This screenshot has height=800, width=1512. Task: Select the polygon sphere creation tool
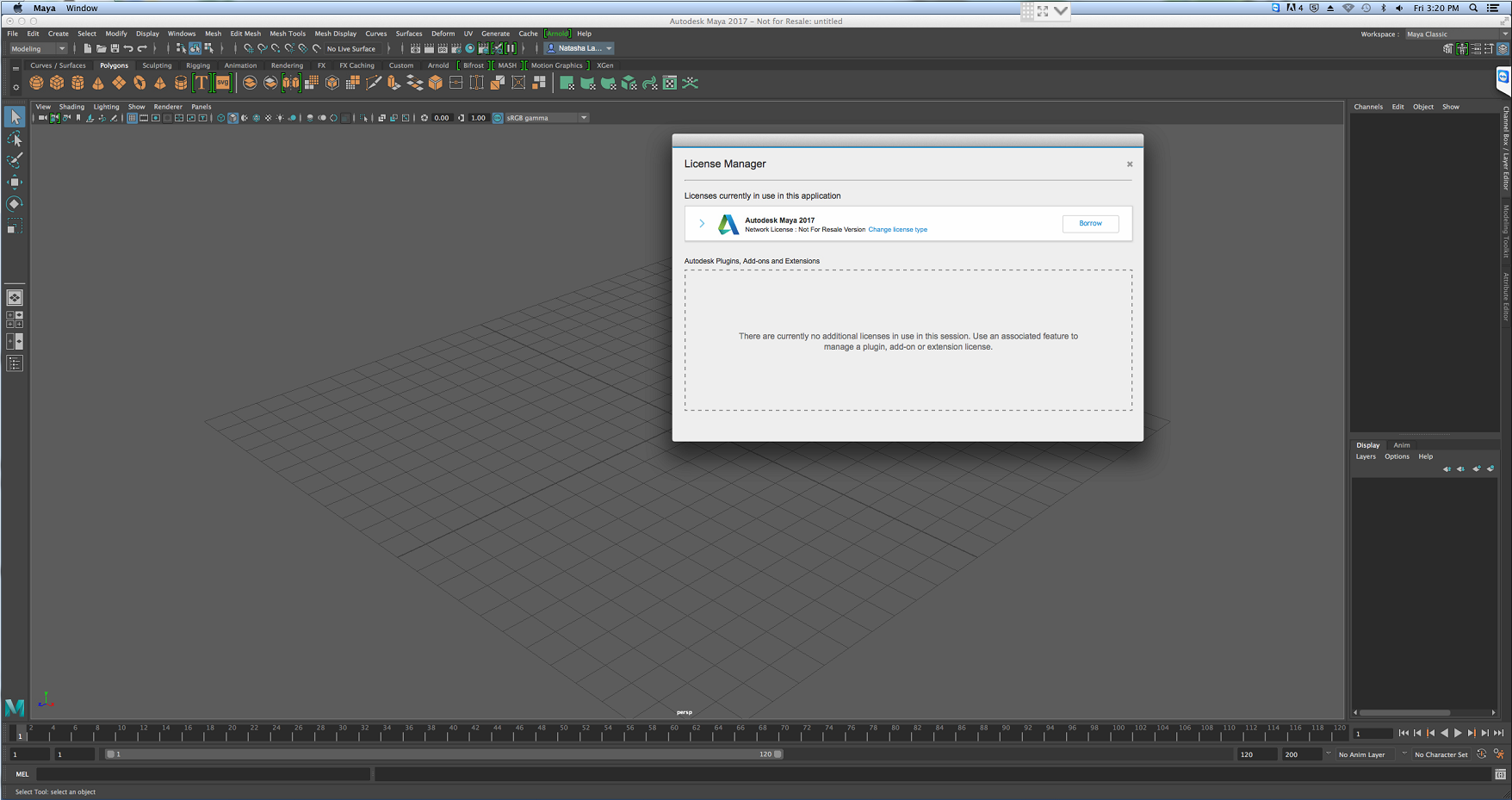36,83
